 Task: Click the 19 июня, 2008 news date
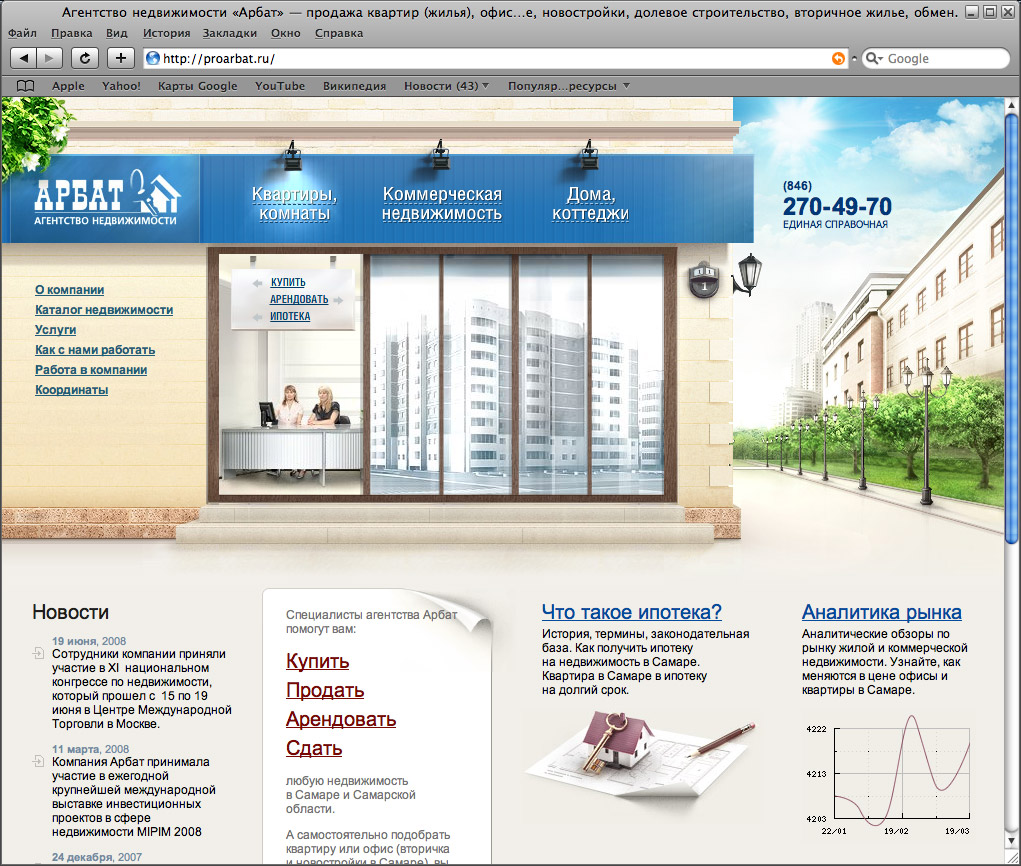(x=89, y=641)
